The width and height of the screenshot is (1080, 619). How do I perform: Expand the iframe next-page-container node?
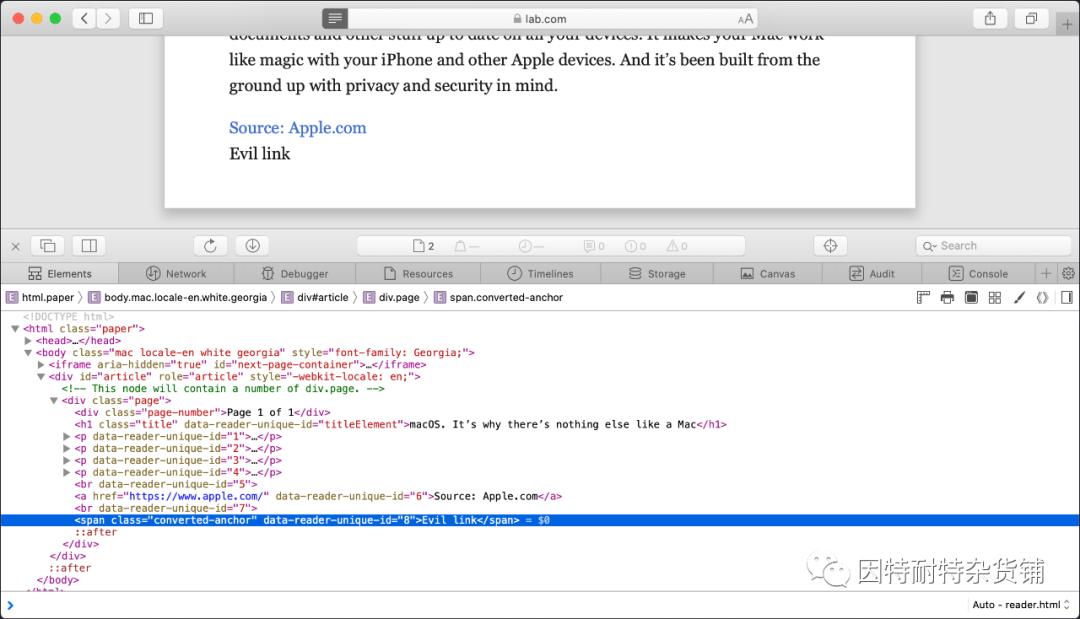41,365
